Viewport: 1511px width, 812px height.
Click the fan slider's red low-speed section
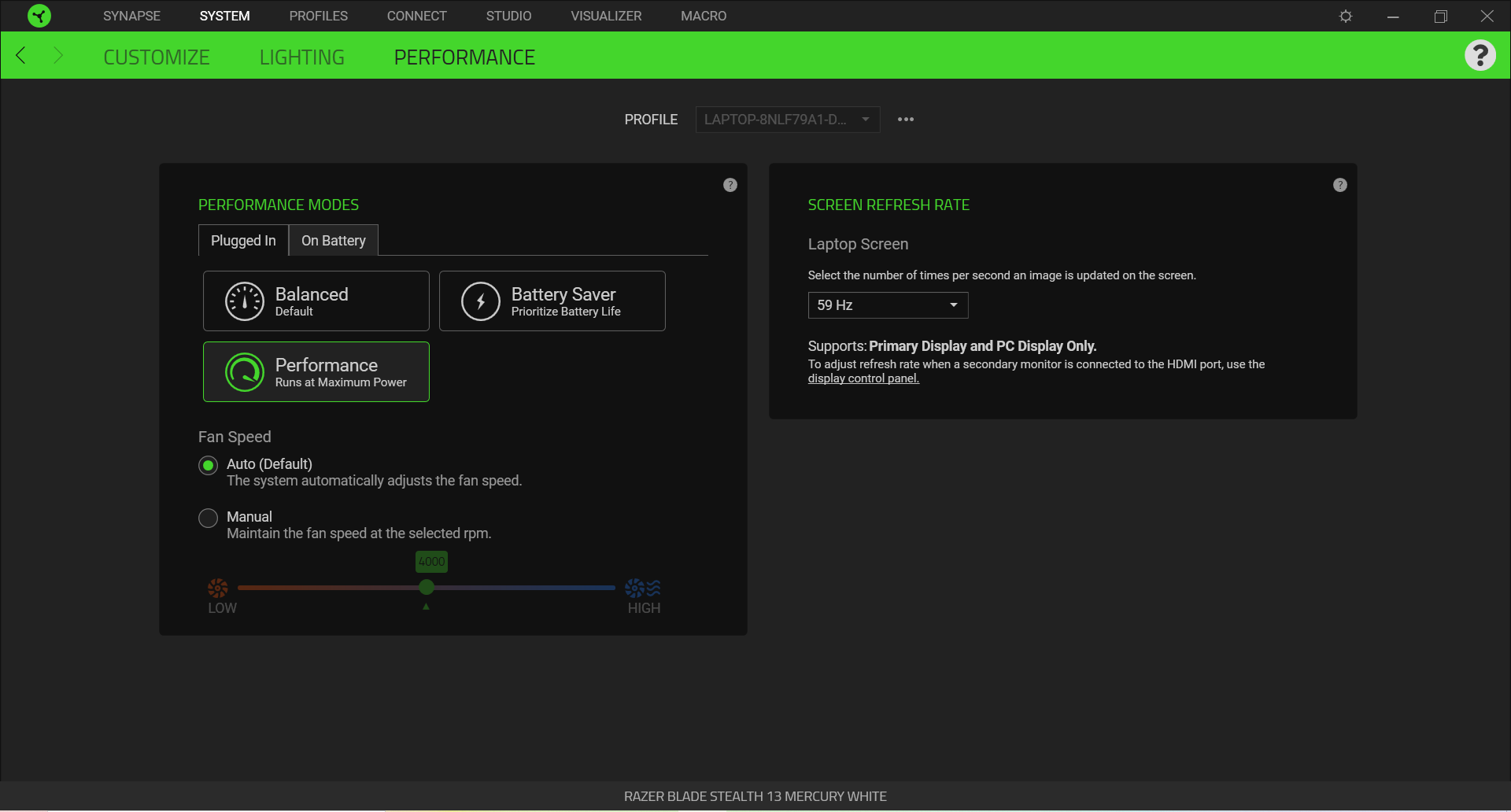[328, 587]
